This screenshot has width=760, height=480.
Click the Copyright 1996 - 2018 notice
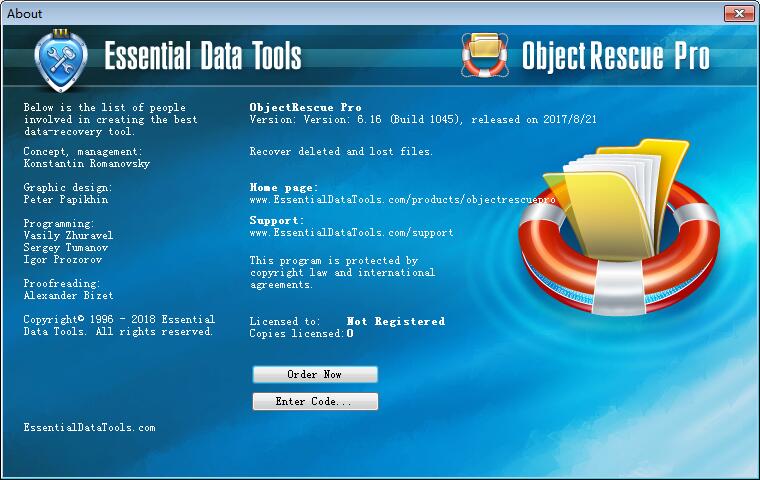click(x=119, y=325)
